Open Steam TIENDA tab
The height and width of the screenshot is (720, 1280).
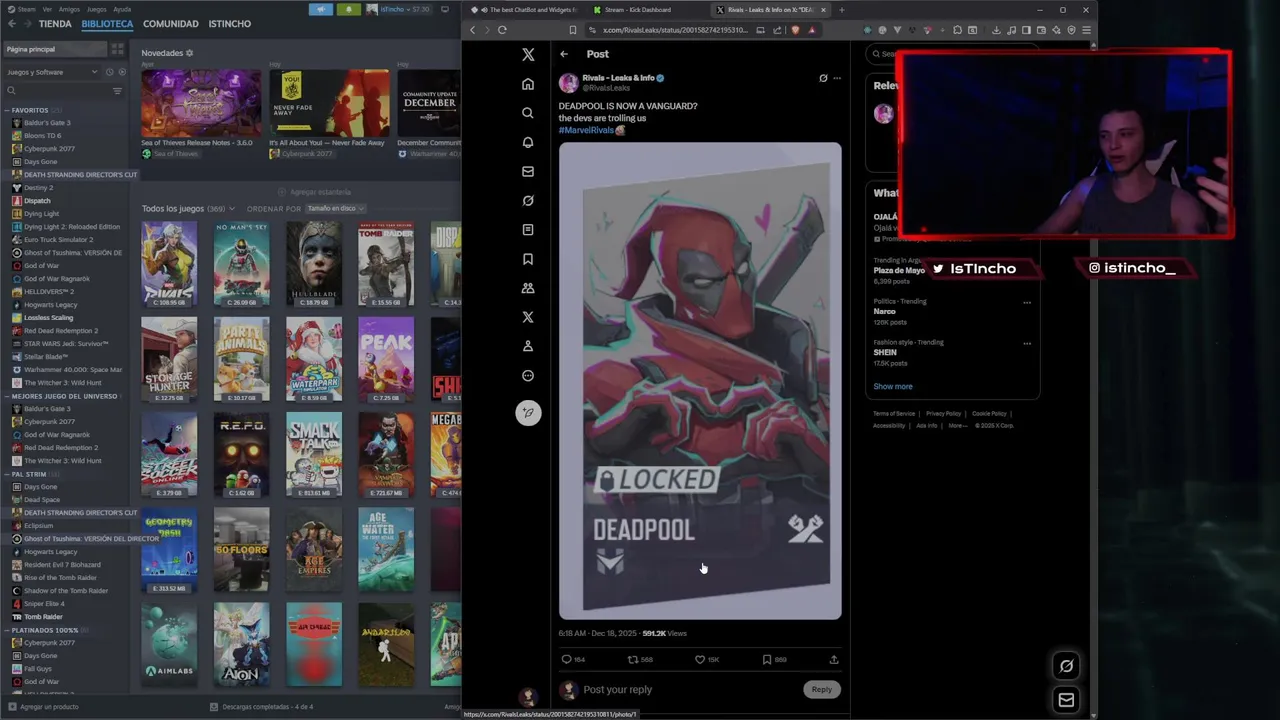(x=55, y=23)
